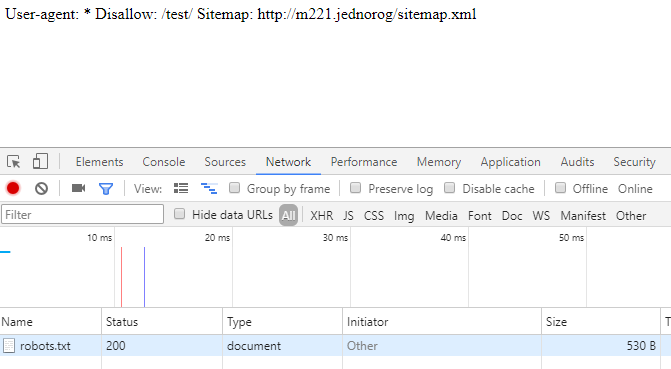671x369 pixels.
Task: Click inside the Filter text field
Action: pos(83,214)
